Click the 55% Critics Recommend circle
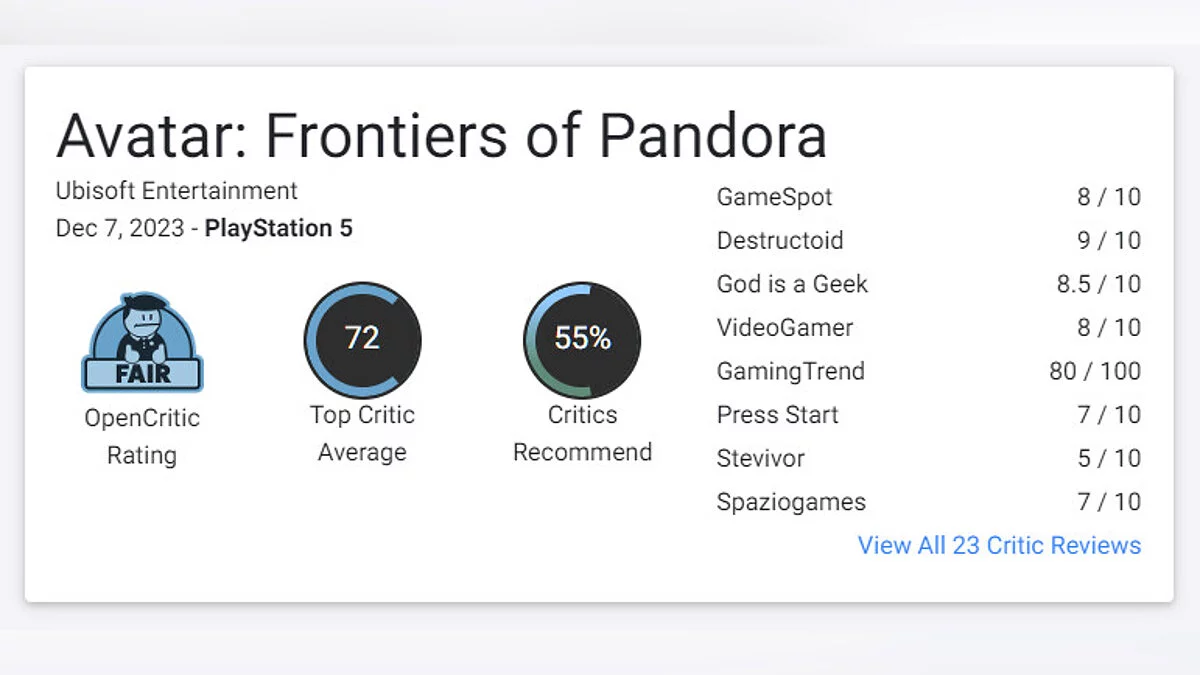This screenshot has width=1200, height=675. click(x=582, y=339)
